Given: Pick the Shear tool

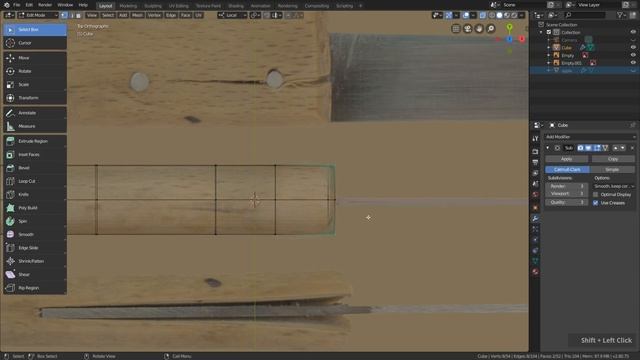Looking at the screenshot, I should pyautogui.click(x=35, y=274).
